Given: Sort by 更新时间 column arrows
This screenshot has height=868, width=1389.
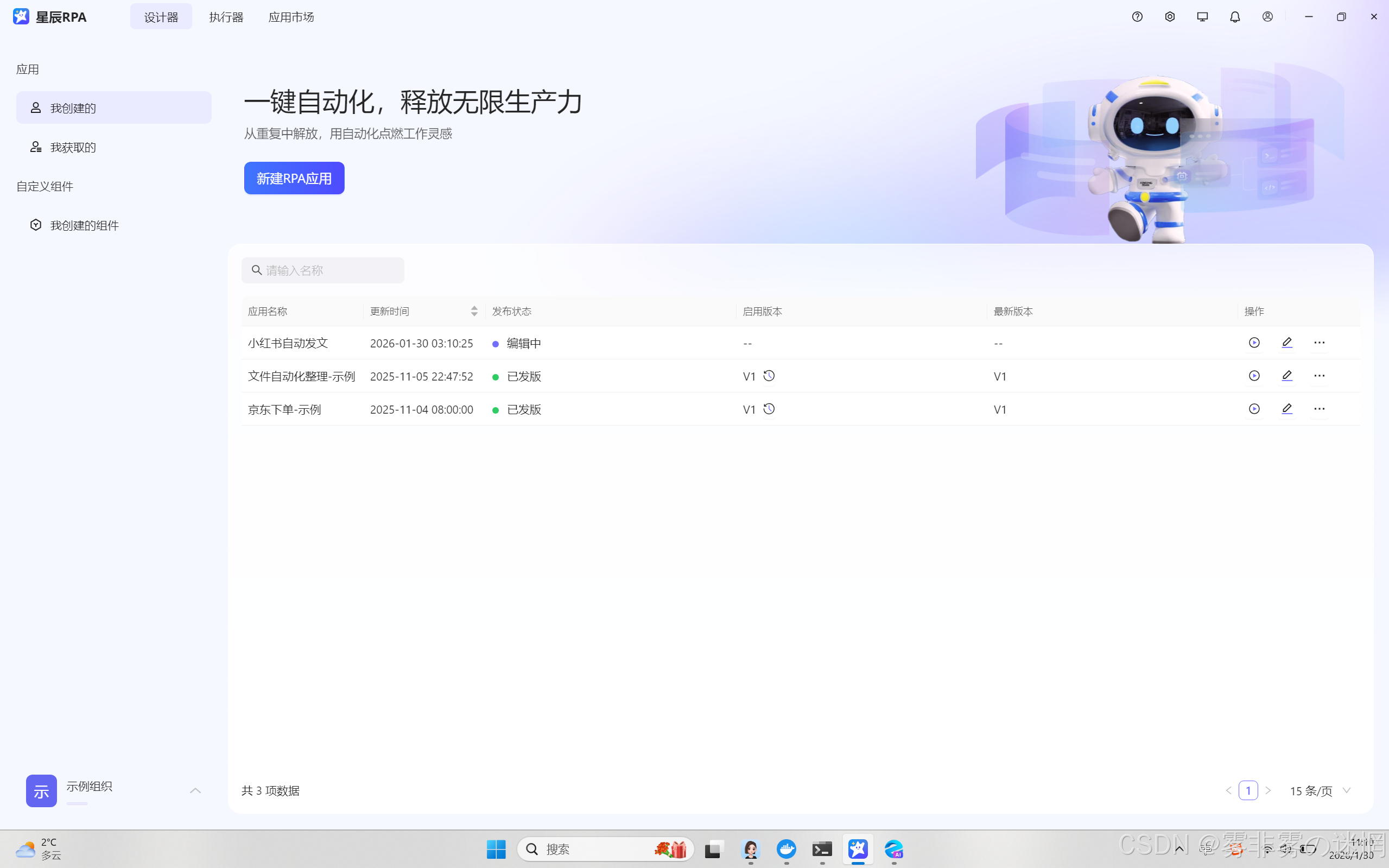Looking at the screenshot, I should (474, 311).
